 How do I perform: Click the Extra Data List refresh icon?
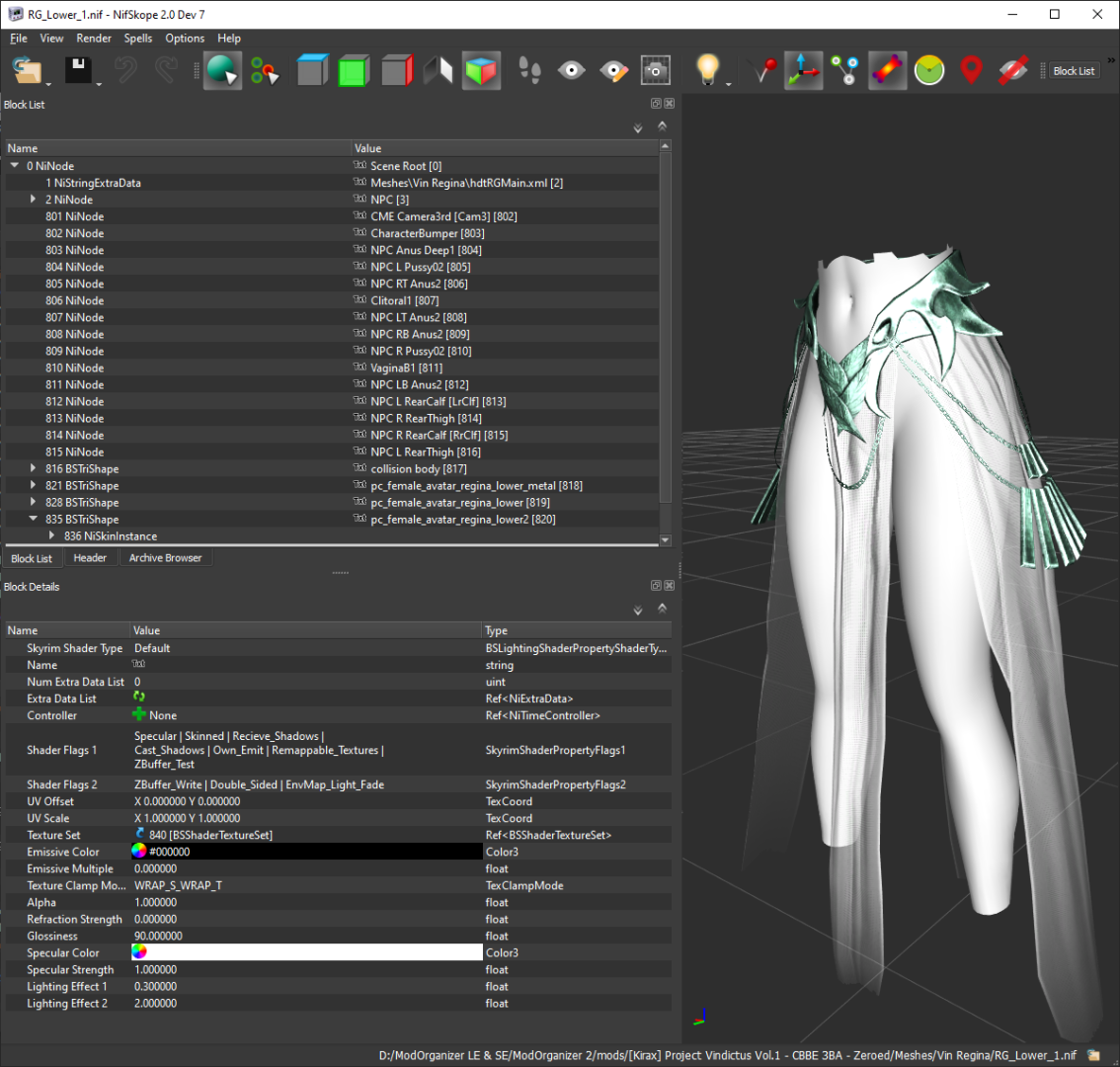click(x=139, y=697)
